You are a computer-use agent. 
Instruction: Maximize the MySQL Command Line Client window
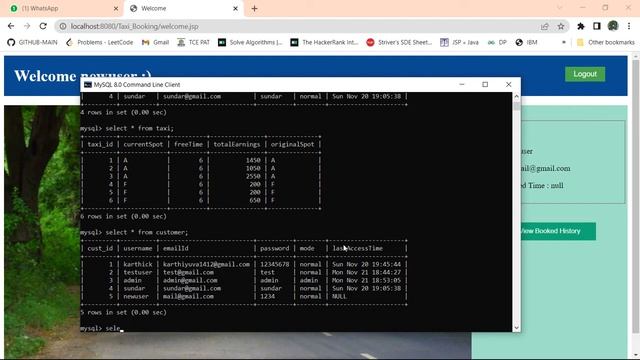[x=485, y=84]
